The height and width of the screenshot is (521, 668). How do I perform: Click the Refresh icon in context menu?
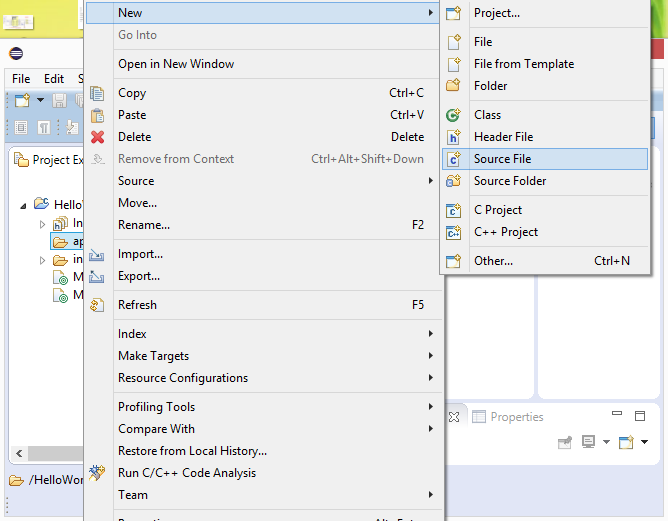coord(97,305)
